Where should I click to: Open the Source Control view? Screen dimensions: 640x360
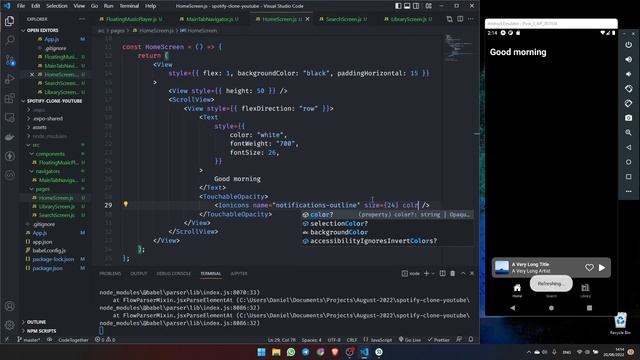click(x=9, y=60)
